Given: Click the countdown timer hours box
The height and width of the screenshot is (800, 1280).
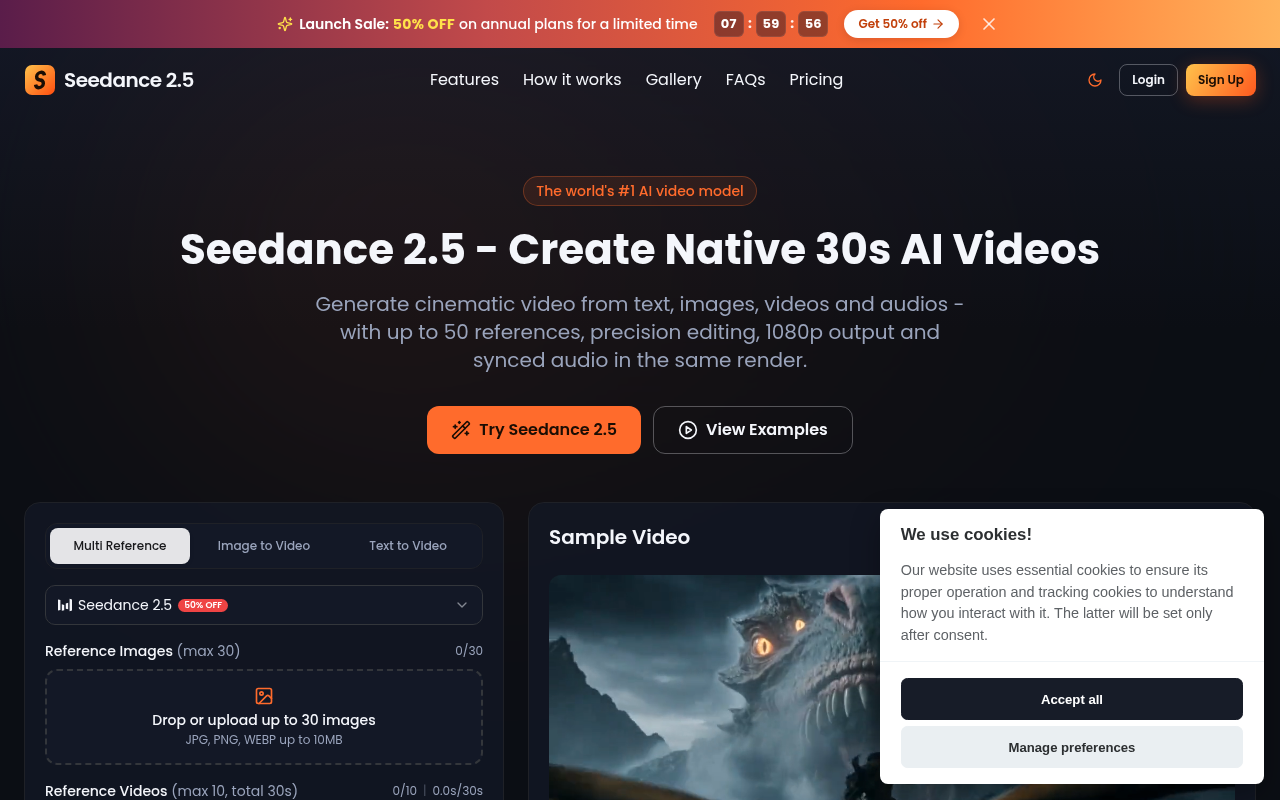Looking at the screenshot, I should tap(729, 24).
